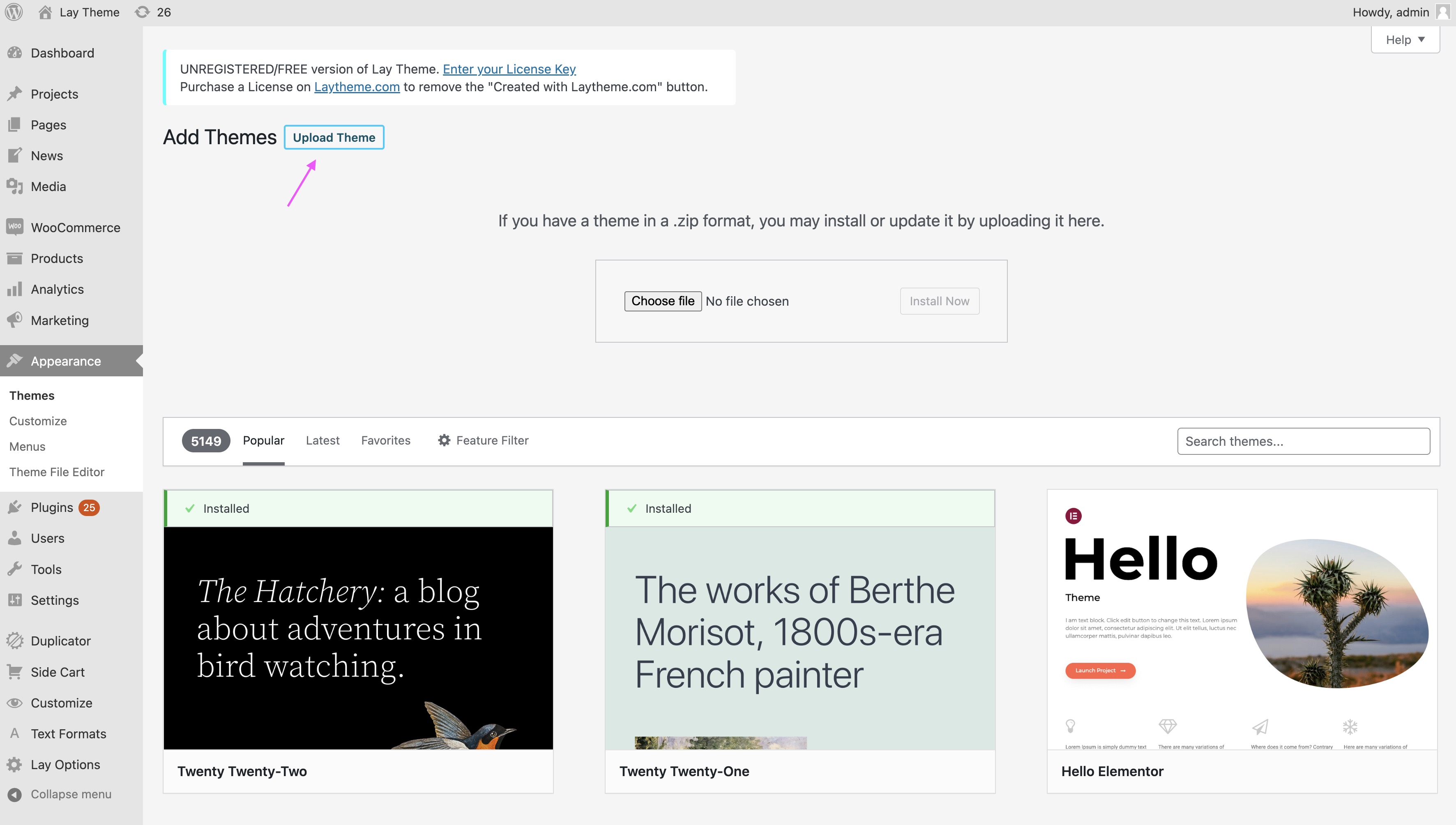Click the 5149 theme count badge

coord(206,441)
